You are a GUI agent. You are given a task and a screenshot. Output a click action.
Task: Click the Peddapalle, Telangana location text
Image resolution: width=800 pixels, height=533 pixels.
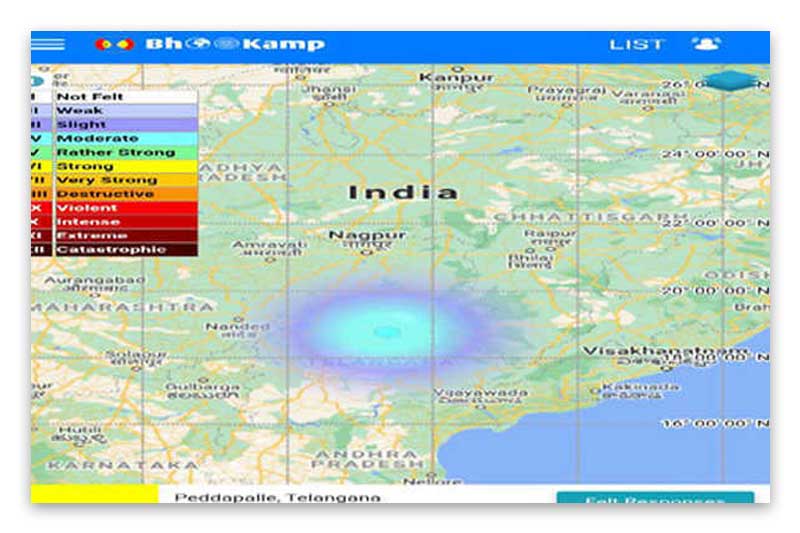pyautogui.click(x=278, y=497)
